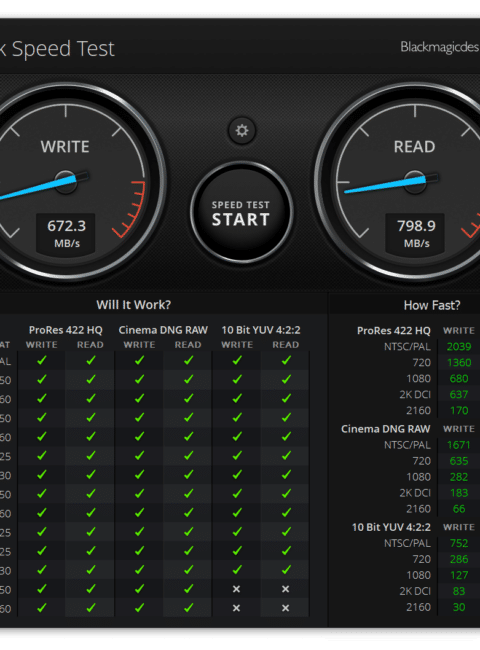Select the 672.3 MB/s write speed readout
The height and width of the screenshot is (650, 480).
point(66,233)
